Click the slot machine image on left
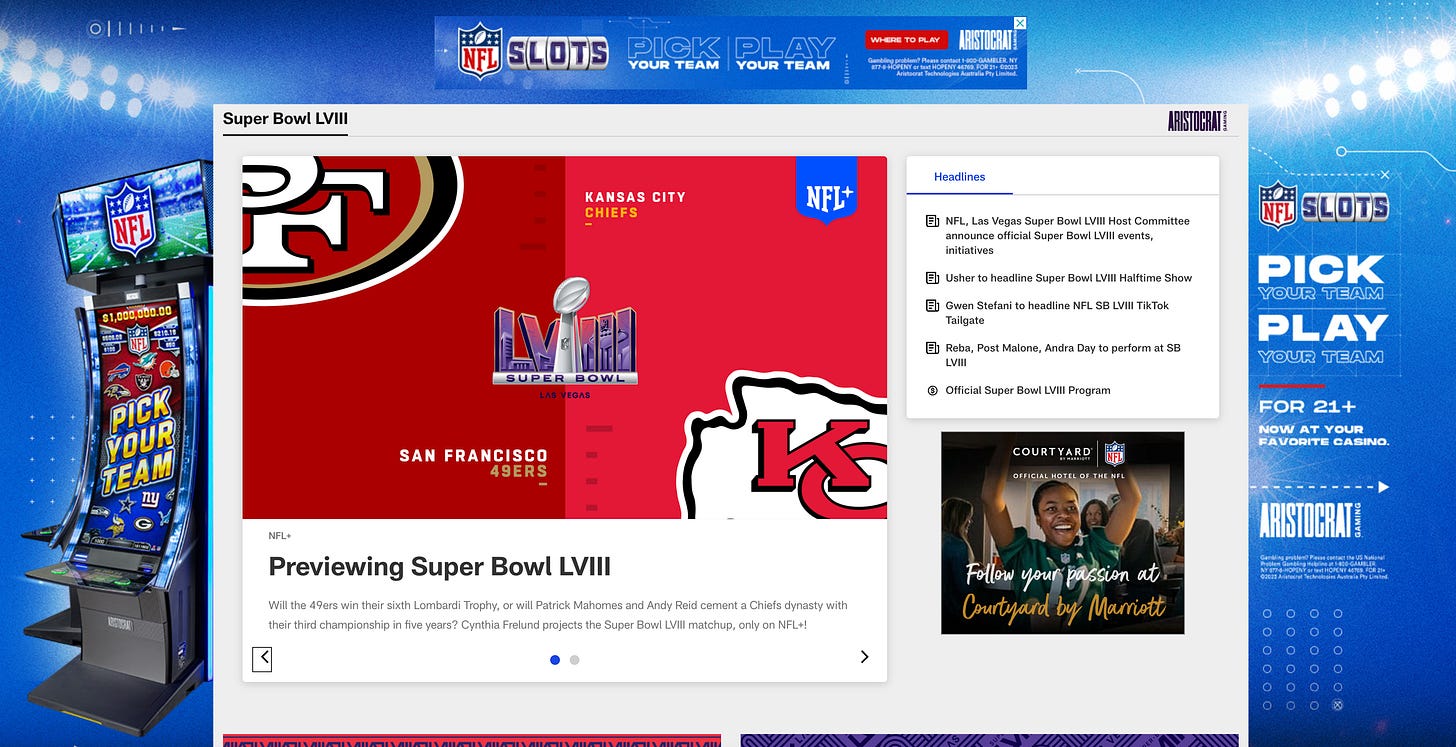This screenshot has height=747, width=1456. pyautogui.click(x=118, y=446)
